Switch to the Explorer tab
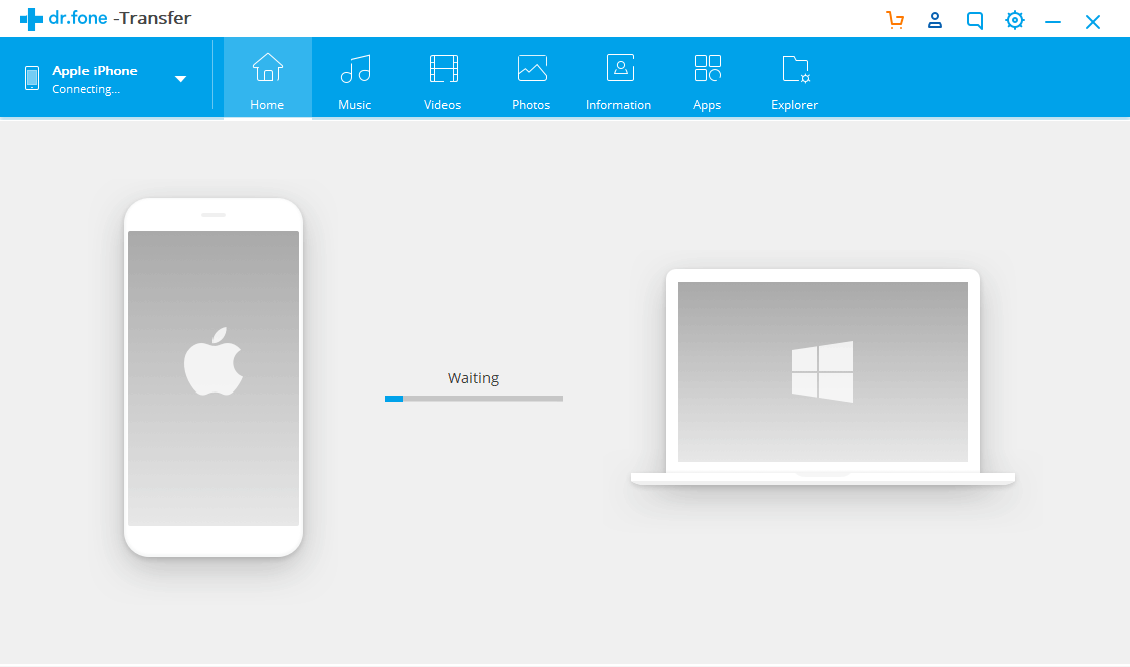This screenshot has height=667, width=1130. [794, 79]
